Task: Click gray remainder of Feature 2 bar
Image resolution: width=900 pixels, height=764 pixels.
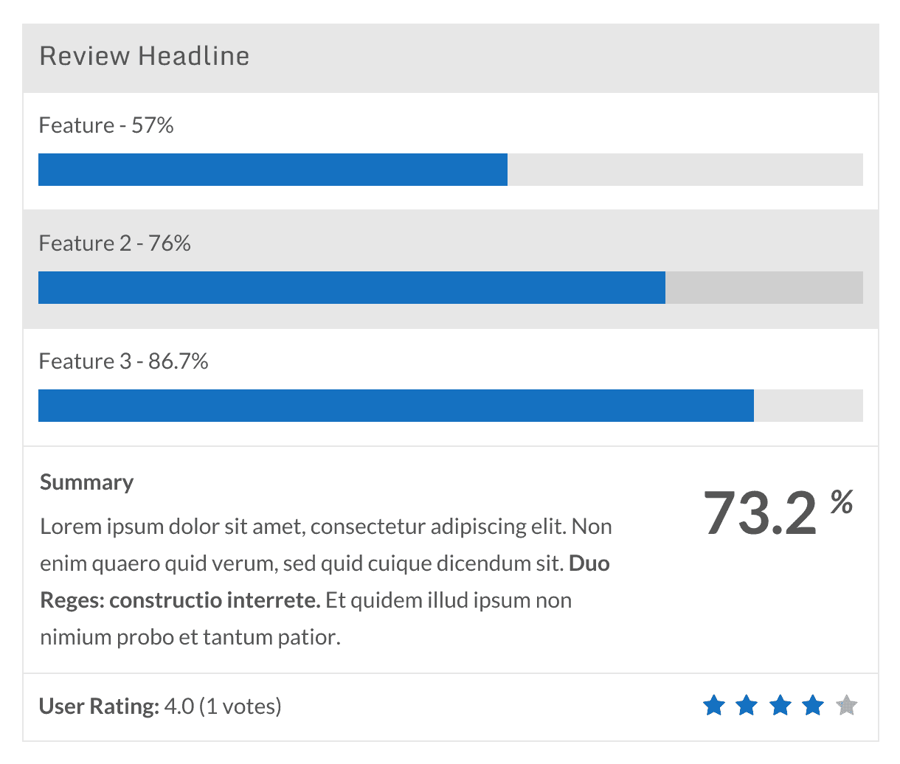Action: tap(765, 288)
